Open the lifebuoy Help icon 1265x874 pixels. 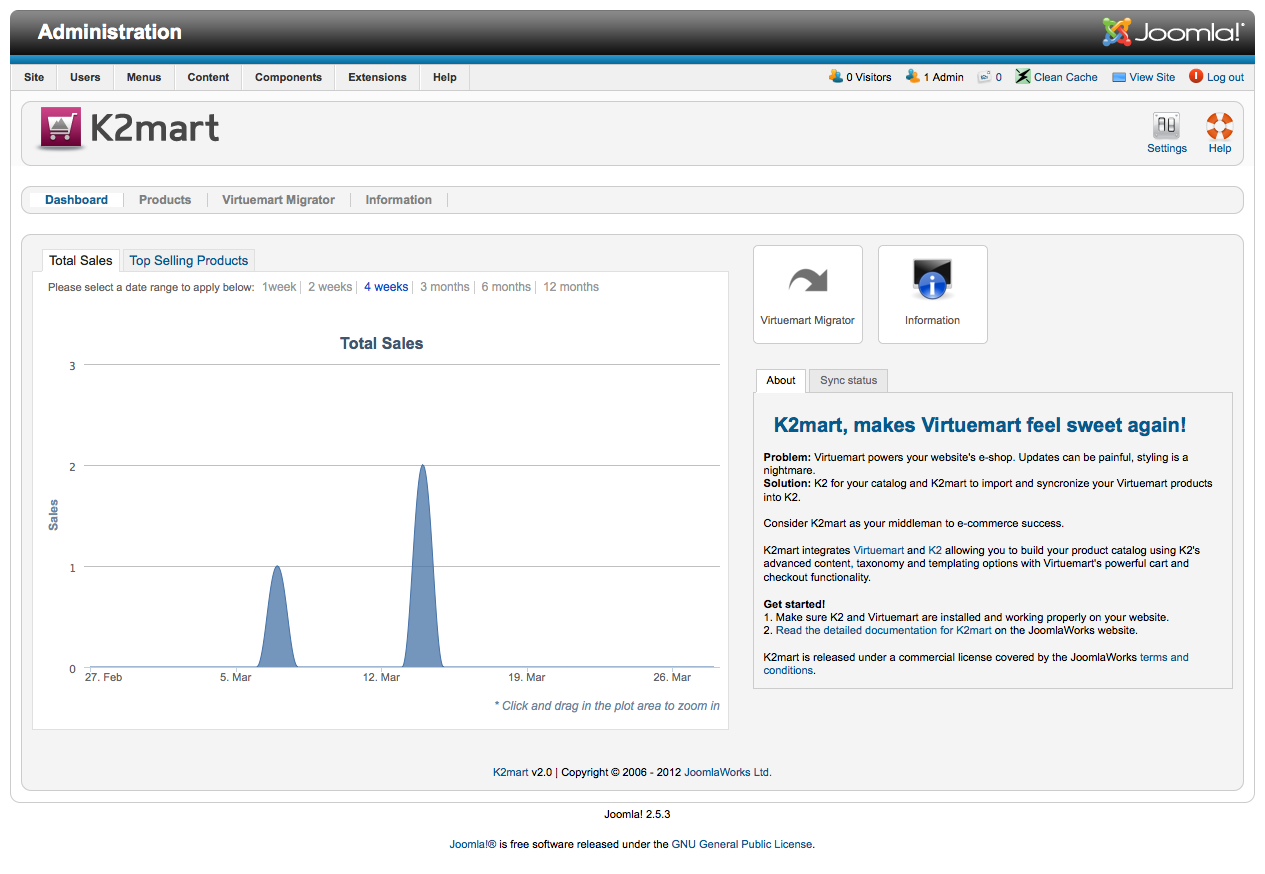click(1219, 126)
